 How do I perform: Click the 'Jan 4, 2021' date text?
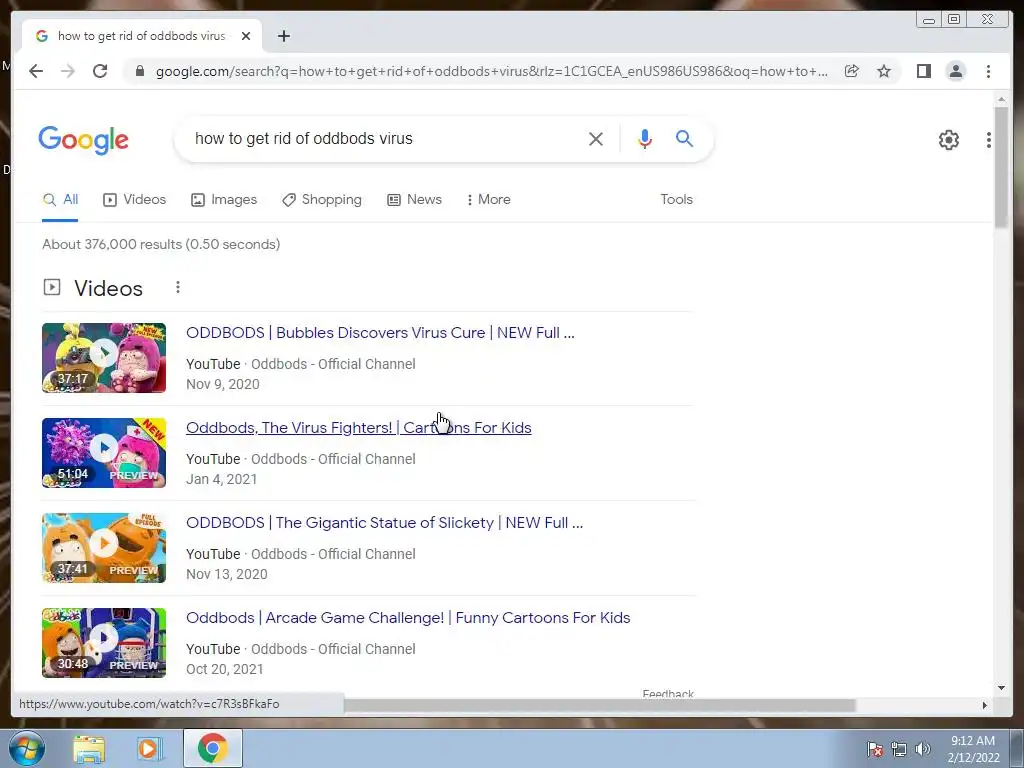coord(221,479)
